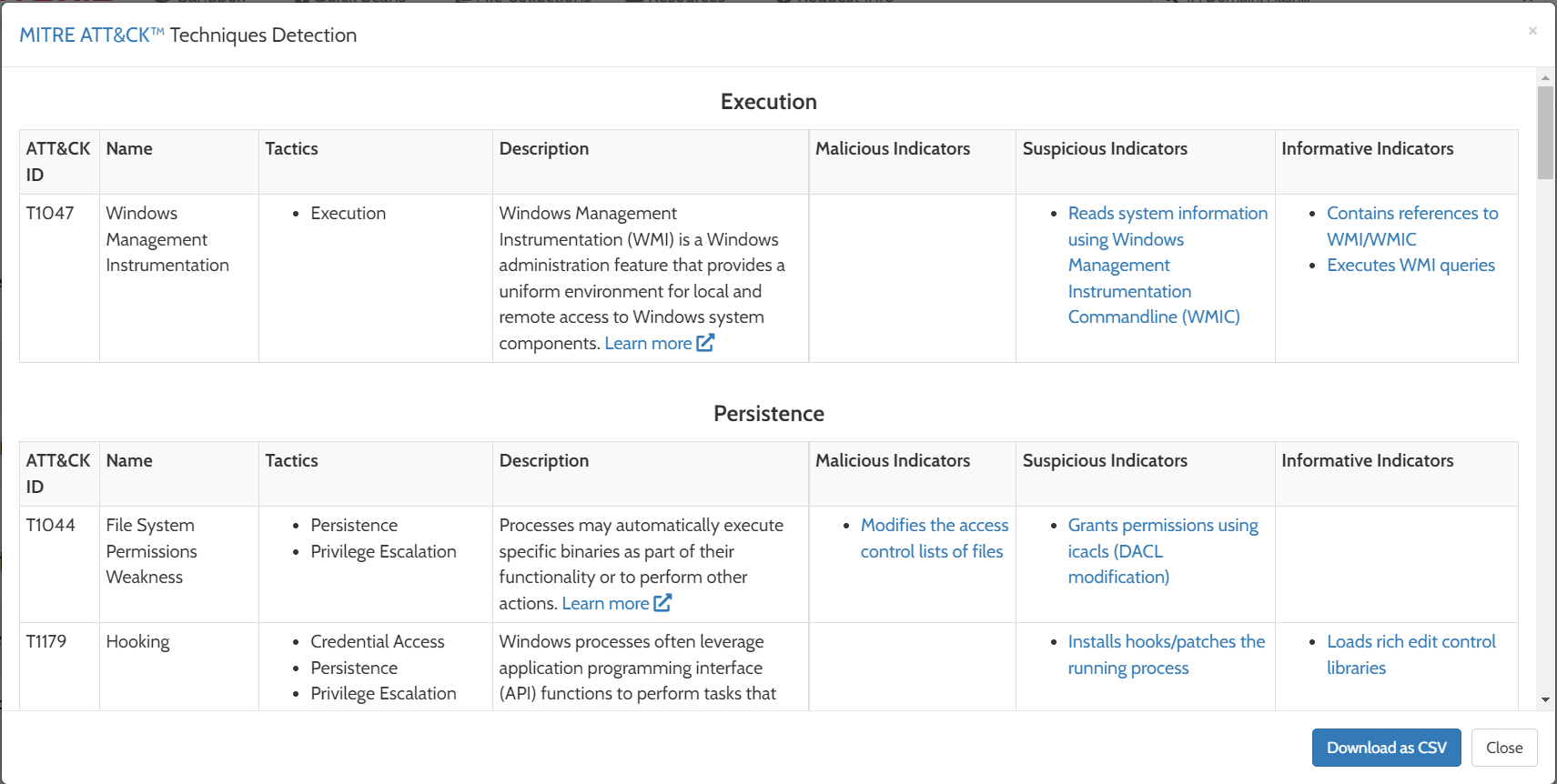The height and width of the screenshot is (784, 1557).
Task: Click the external-link icon in T1044 description
Action: (x=662, y=603)
